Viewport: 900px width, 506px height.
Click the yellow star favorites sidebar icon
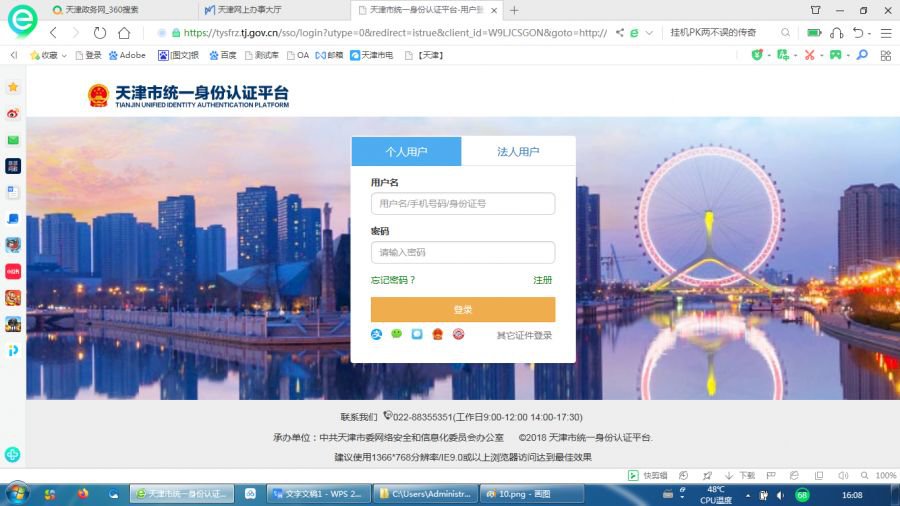click(x=13, y=88)
